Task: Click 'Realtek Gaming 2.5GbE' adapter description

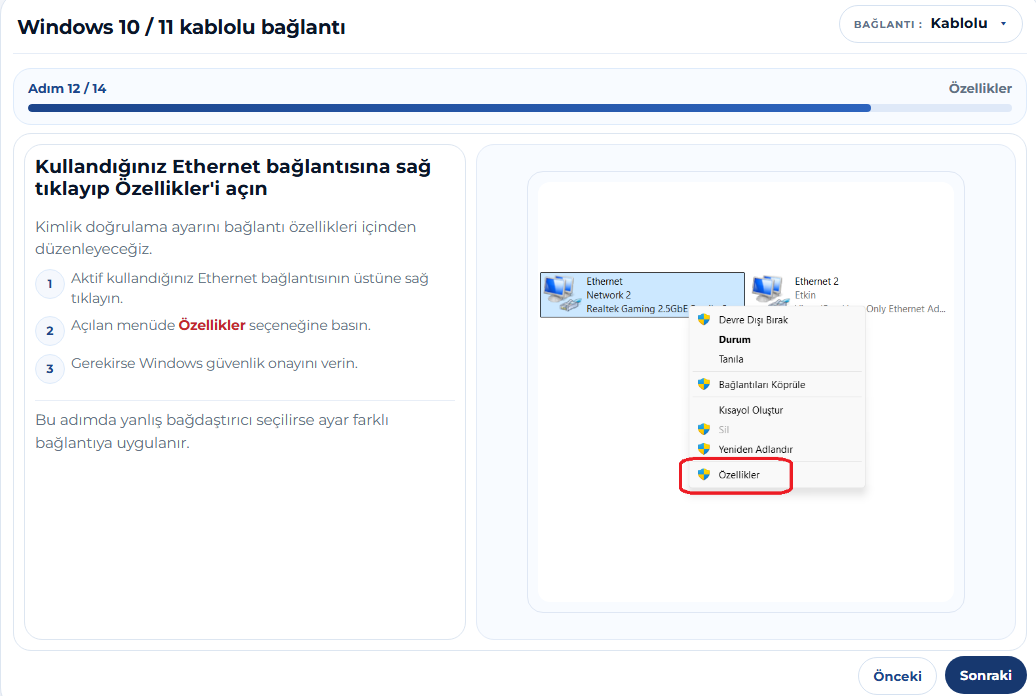Action: click(637, 309)
